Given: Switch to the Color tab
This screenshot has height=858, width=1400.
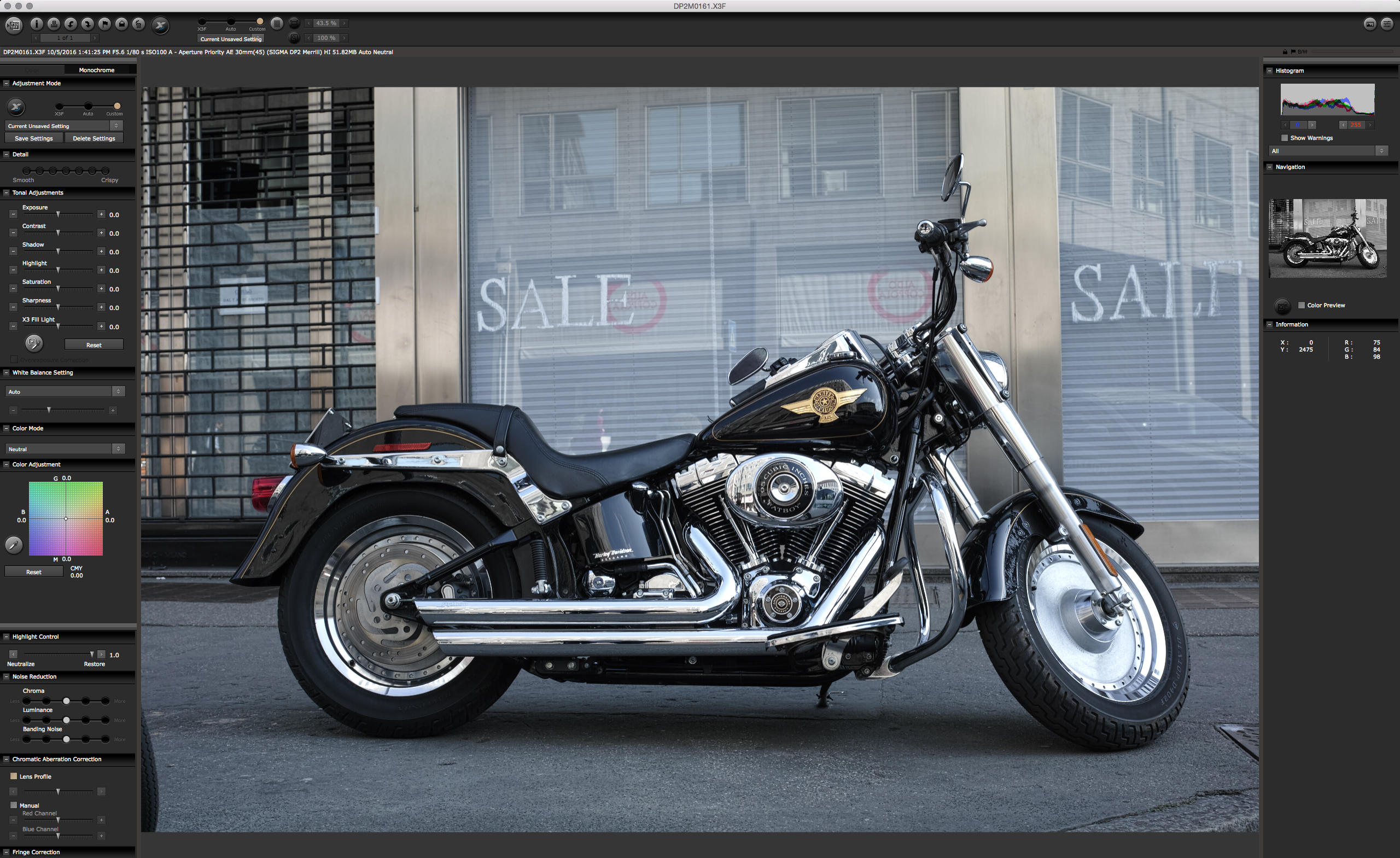Looking at the screenshot, I should coord(32,70).
